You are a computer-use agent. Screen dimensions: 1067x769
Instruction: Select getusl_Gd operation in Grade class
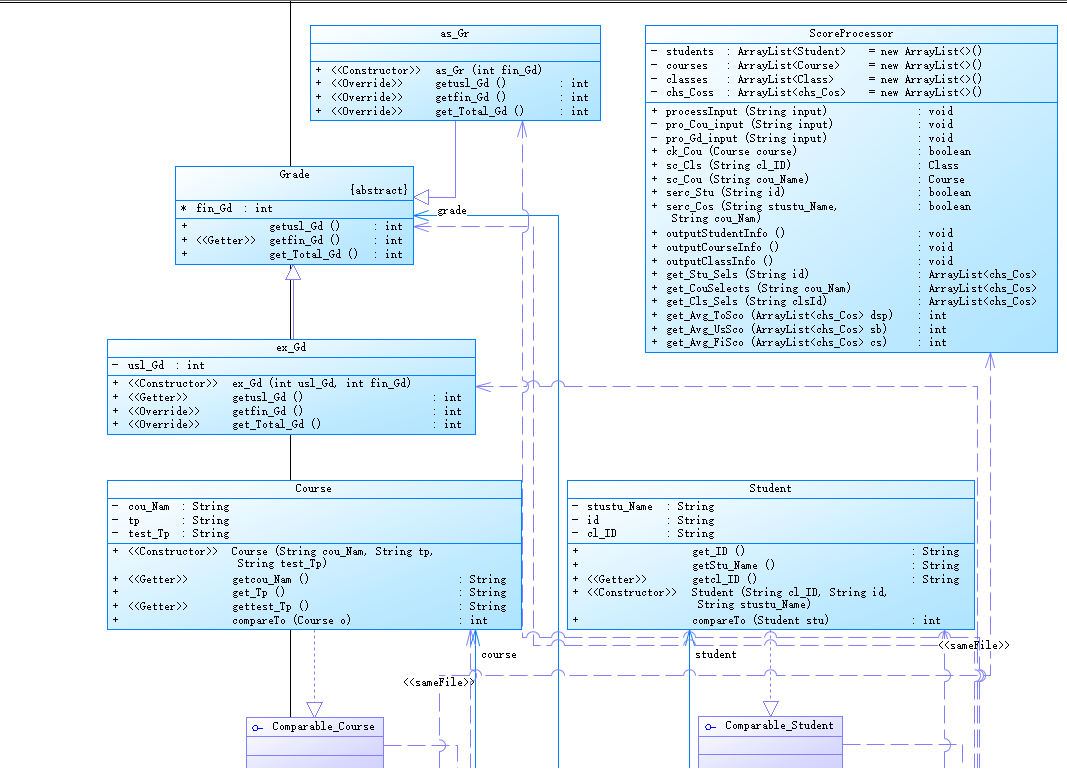coord(292,227)
